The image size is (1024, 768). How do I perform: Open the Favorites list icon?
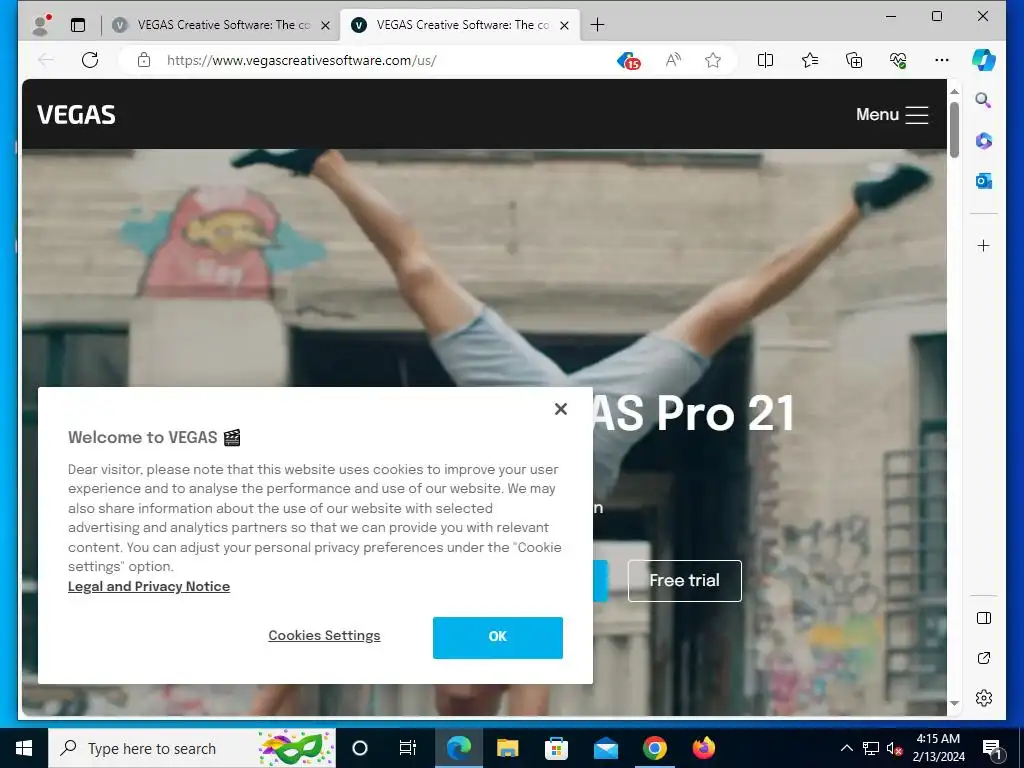(810, 60)
